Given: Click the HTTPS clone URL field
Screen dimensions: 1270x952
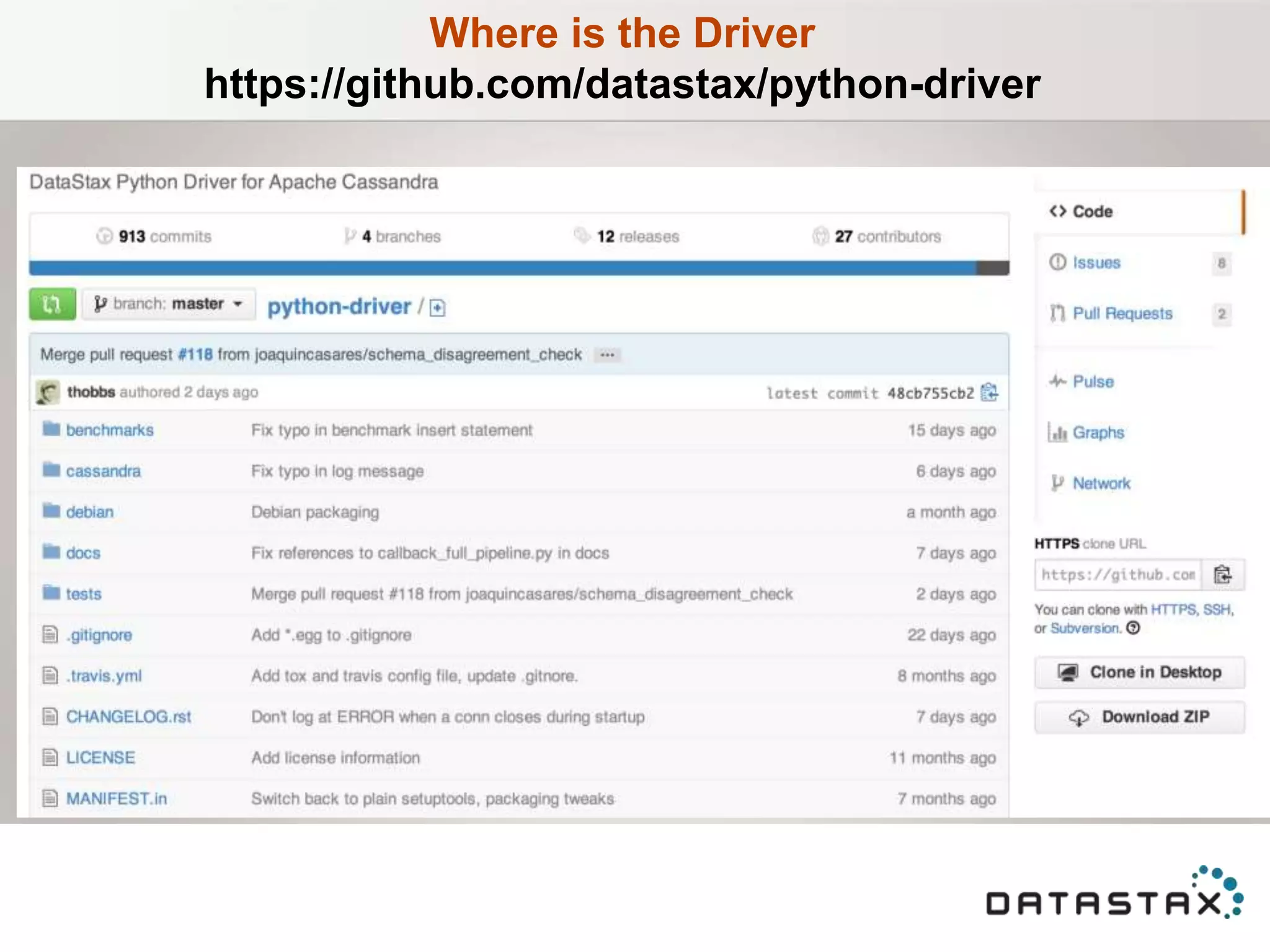Looking at the screenshot, I should click(x=1117, y=575).
